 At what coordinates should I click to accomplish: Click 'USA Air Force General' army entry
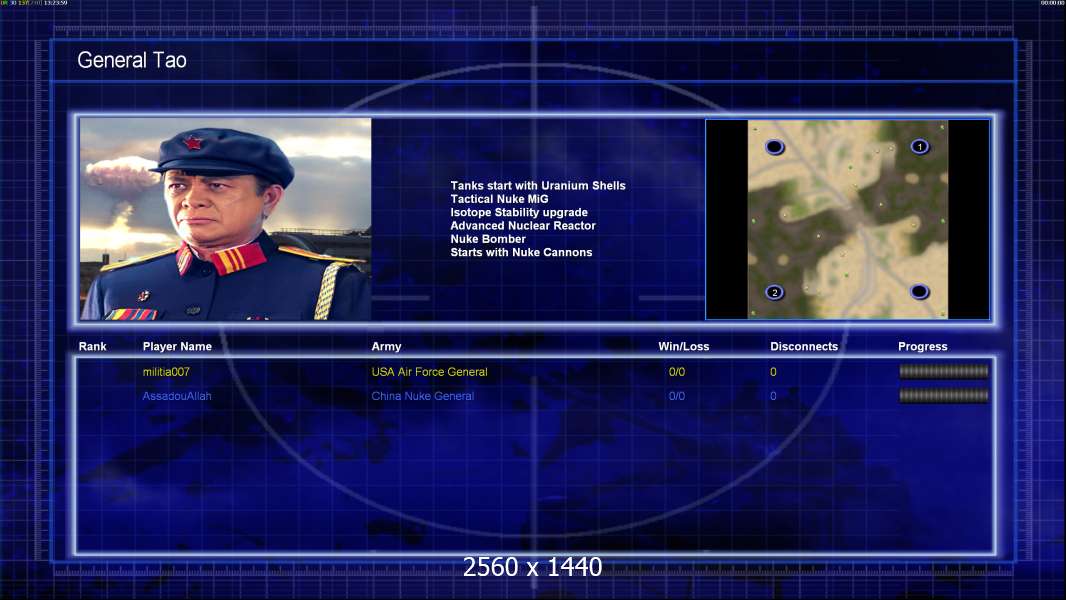429,372
